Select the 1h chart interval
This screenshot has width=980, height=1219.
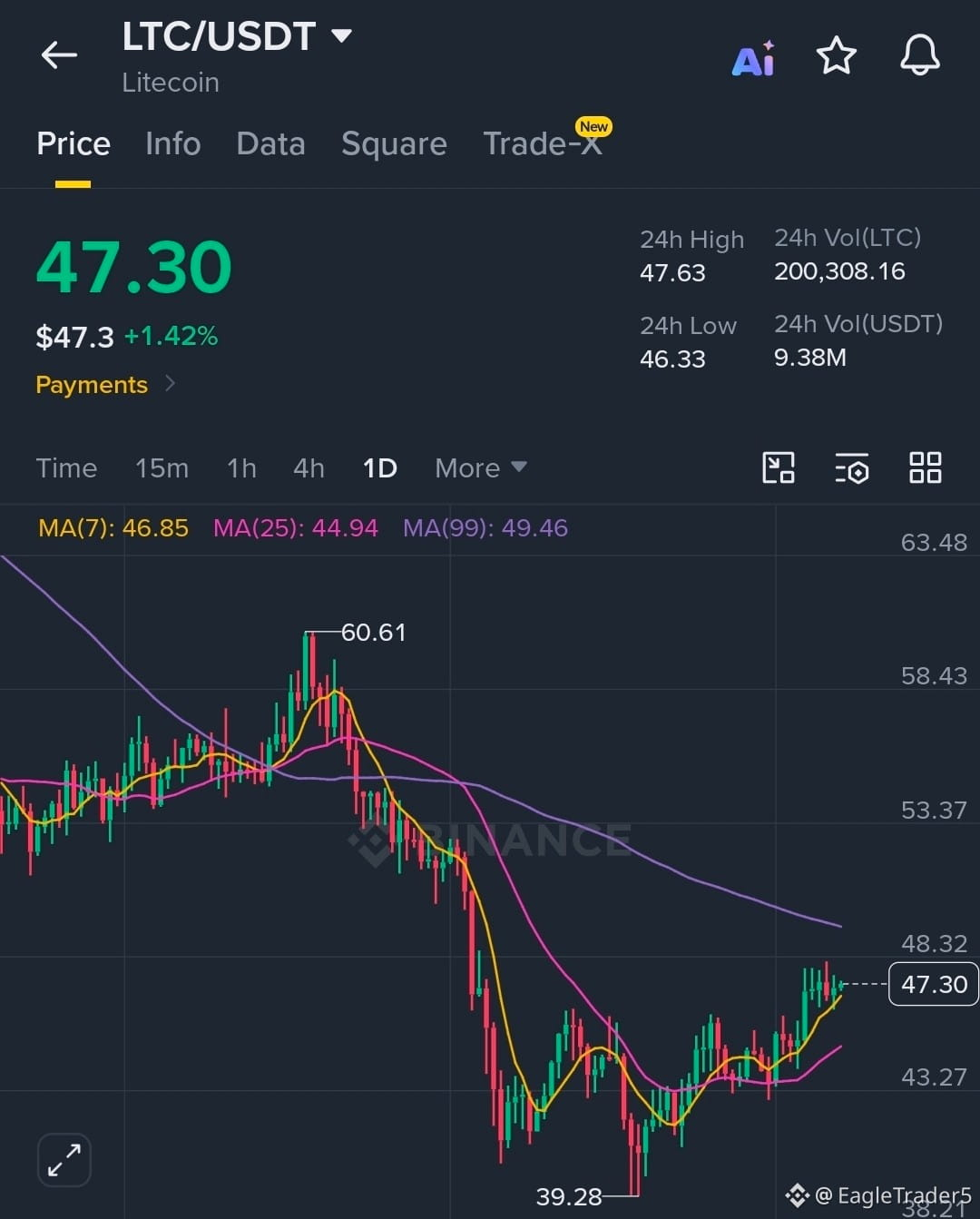241,468
